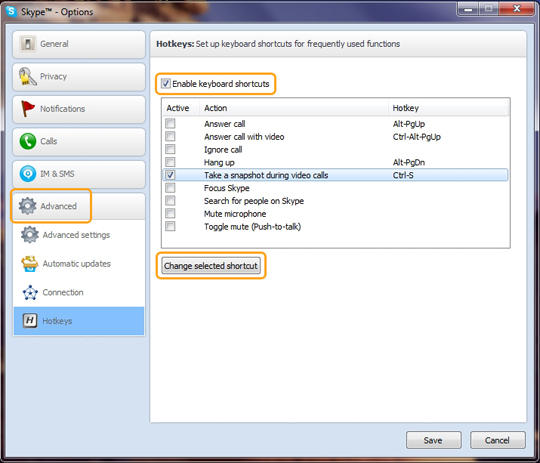Click the Privacy keys icon
This screenshot has width=540, height=463.
tap(28, 76)
